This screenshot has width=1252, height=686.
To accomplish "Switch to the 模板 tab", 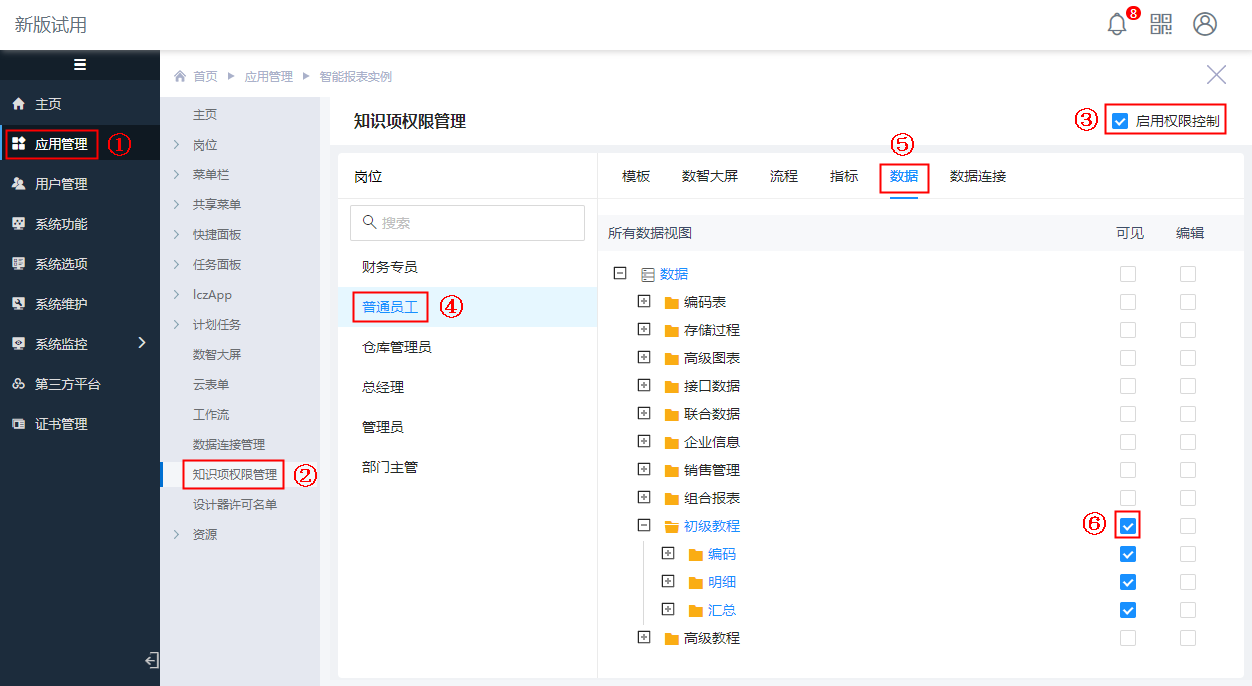I will (x=636, y=176).
